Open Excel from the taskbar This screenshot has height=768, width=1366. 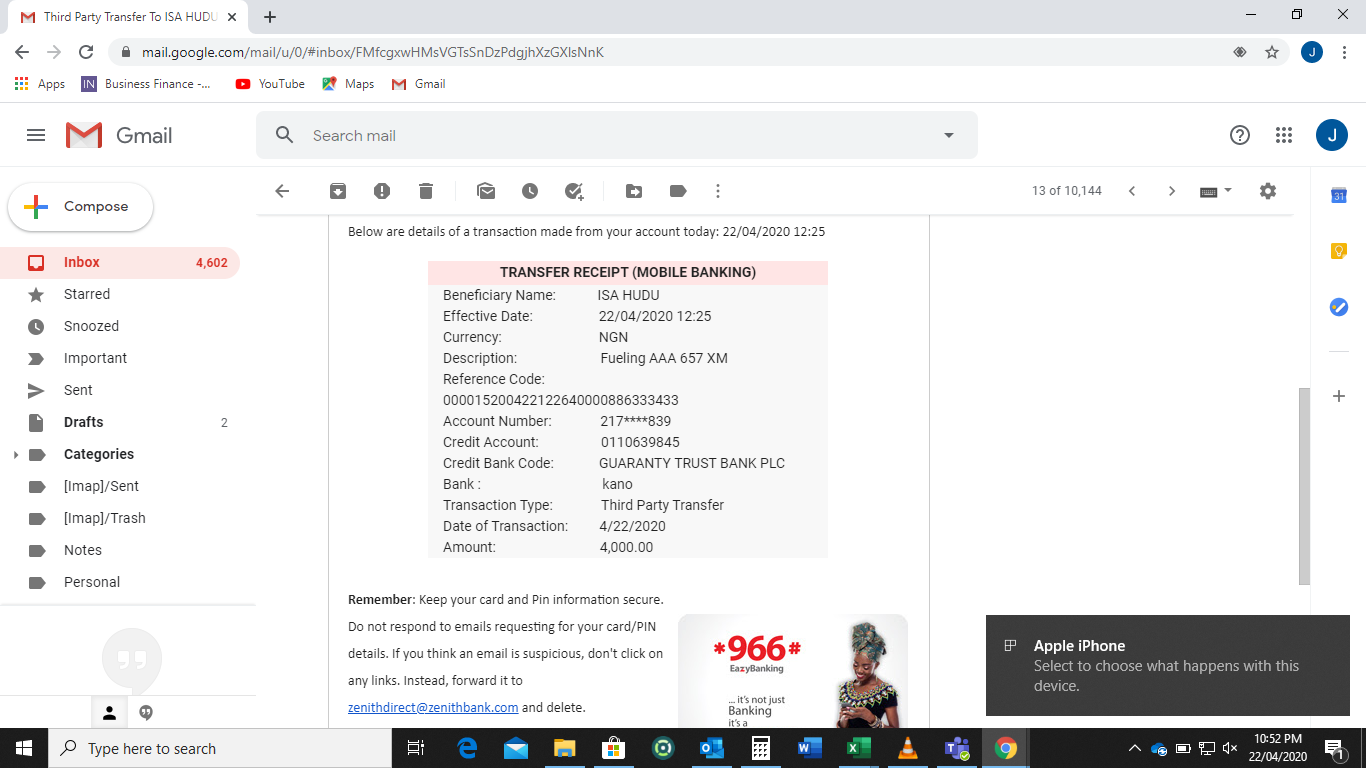(x=858, y=748)
